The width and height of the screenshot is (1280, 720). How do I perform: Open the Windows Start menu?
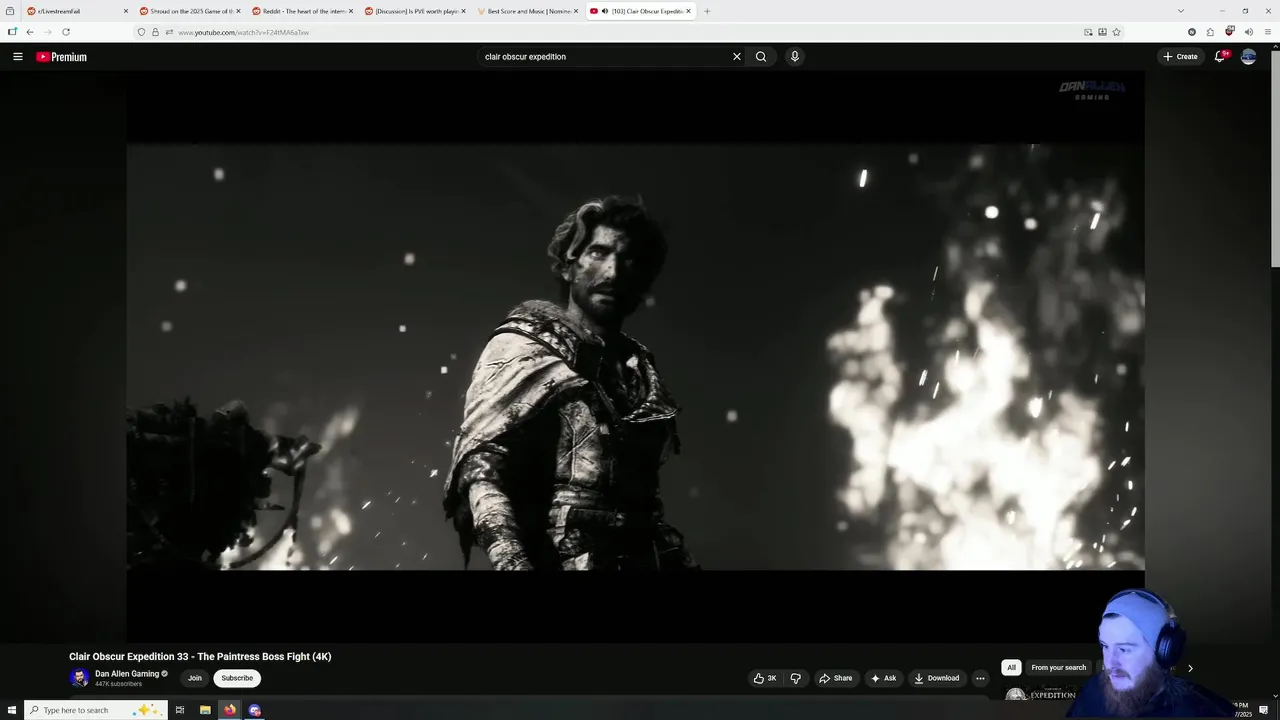coord(12,710)
